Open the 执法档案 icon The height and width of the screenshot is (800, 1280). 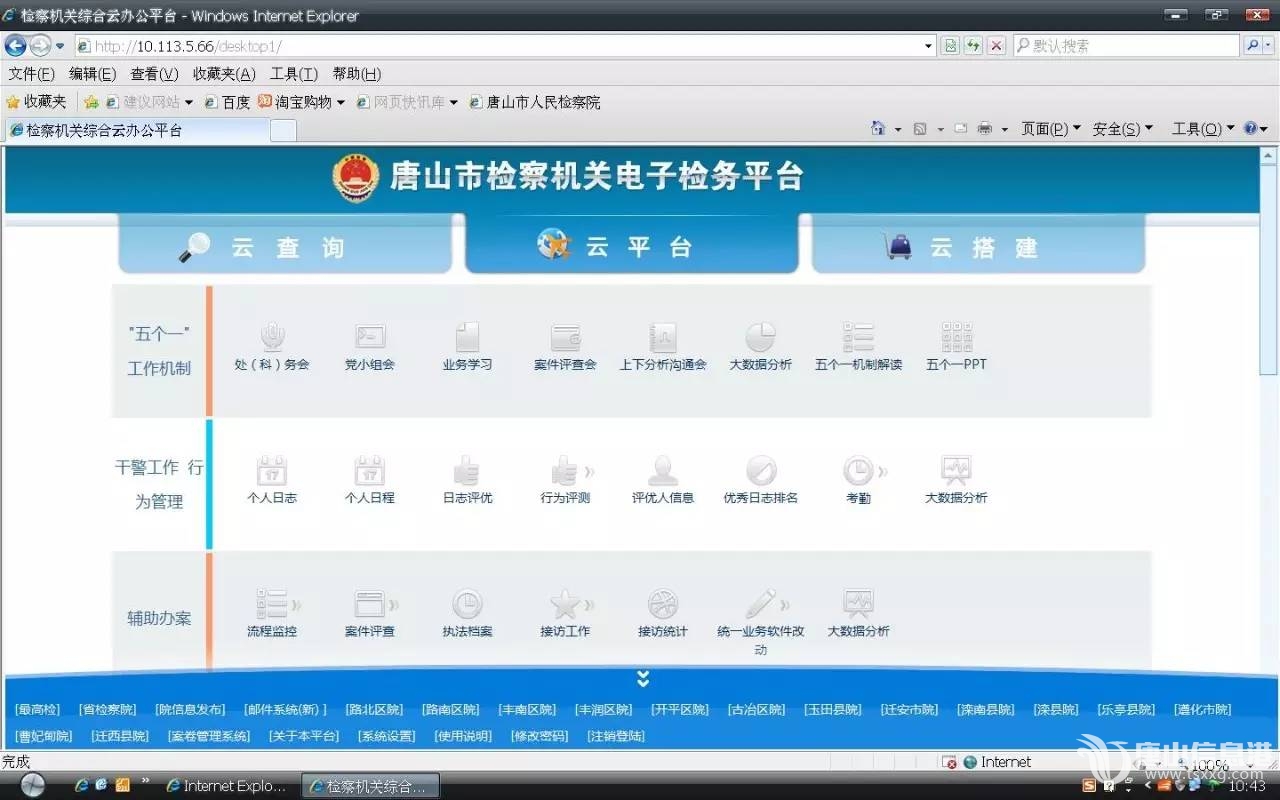(467, 604)
